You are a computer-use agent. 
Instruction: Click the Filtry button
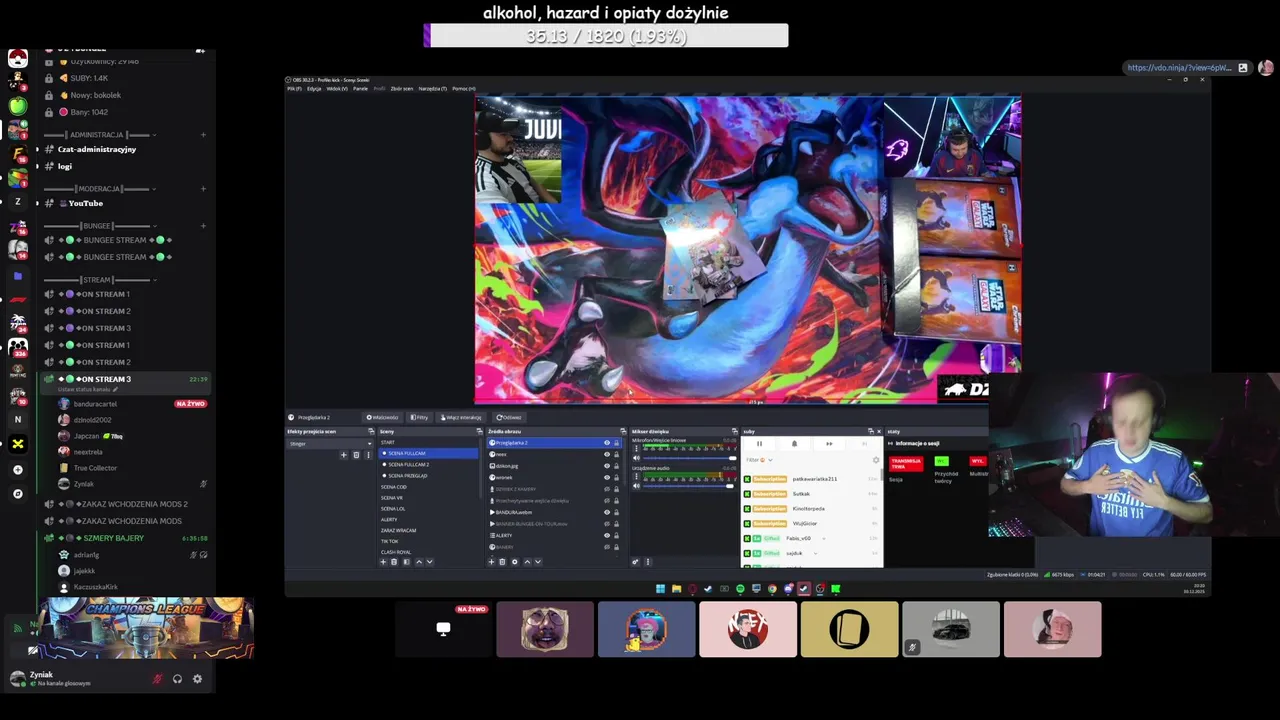419,417
